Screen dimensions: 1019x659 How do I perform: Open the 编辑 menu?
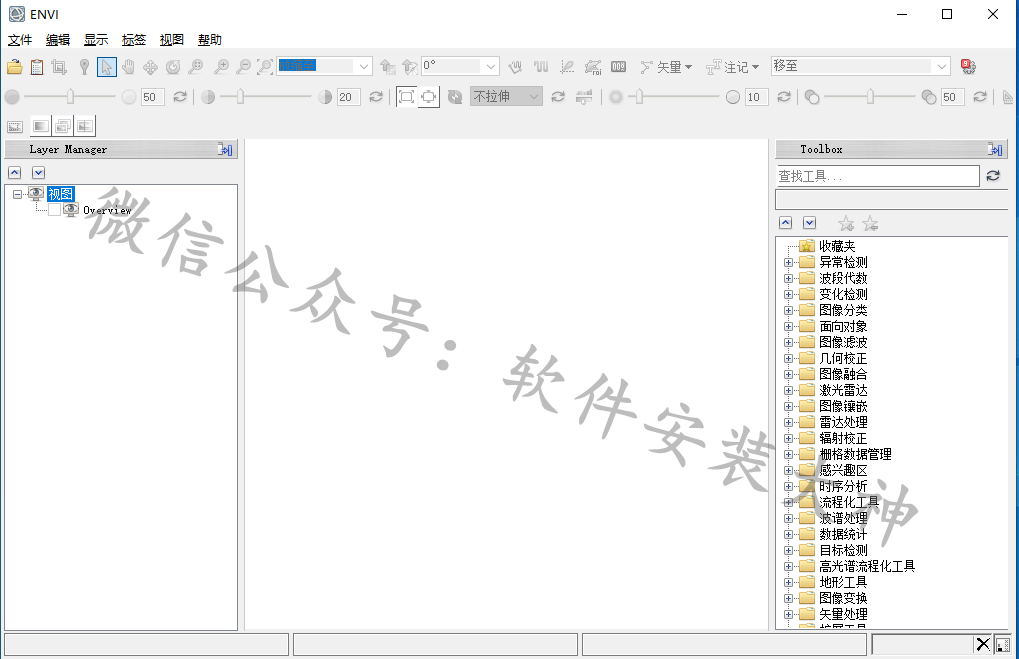58,40
